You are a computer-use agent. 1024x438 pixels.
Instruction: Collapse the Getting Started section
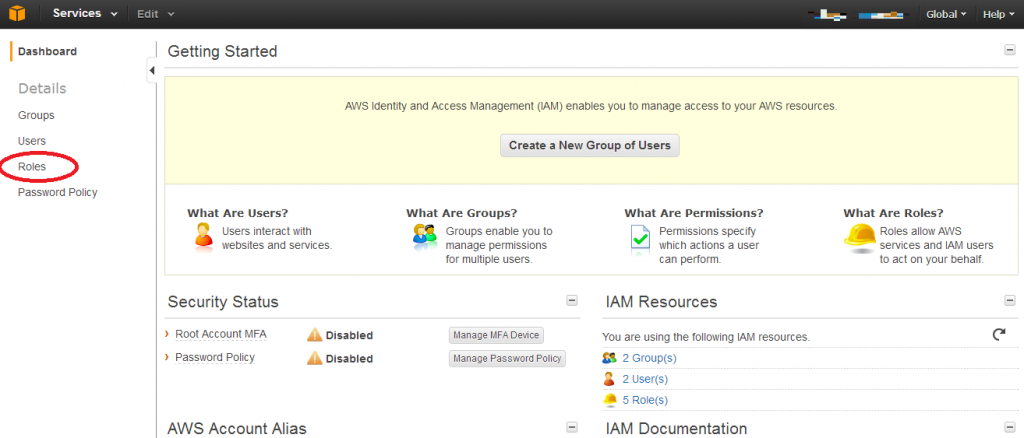1010,50
